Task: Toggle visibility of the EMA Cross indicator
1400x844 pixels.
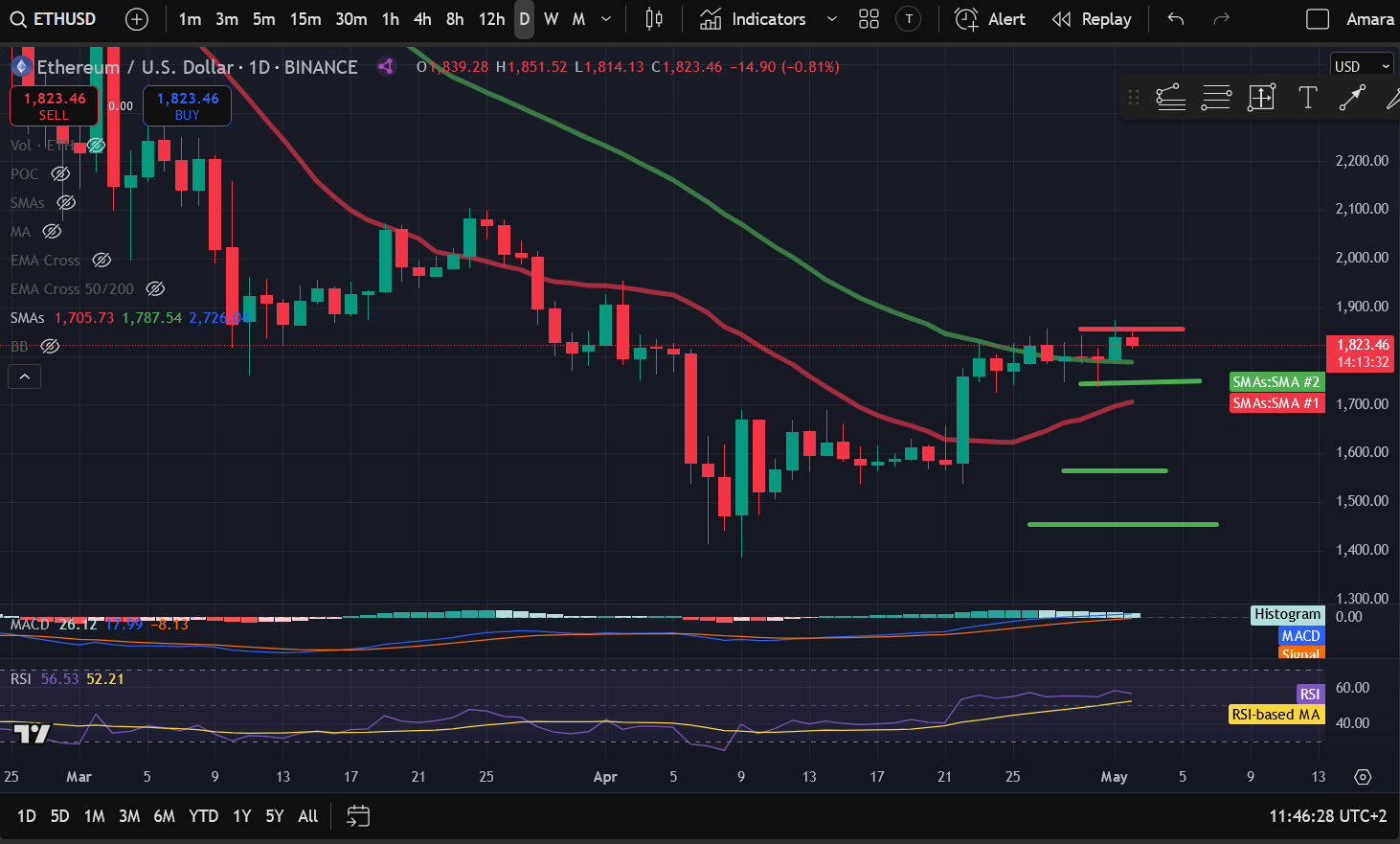Action: point(102,261)
